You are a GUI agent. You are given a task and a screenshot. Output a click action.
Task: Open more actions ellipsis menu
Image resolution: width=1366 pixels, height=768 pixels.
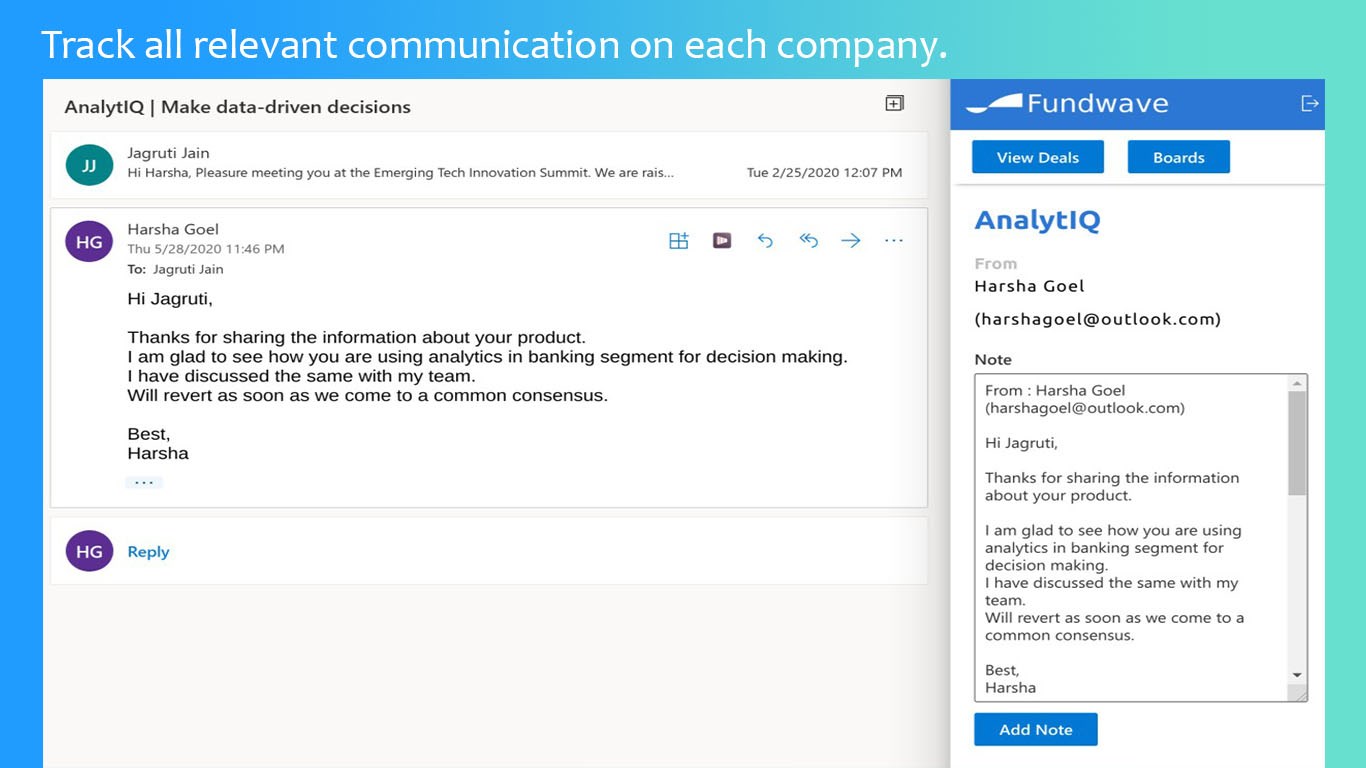(x=894, y=241)
